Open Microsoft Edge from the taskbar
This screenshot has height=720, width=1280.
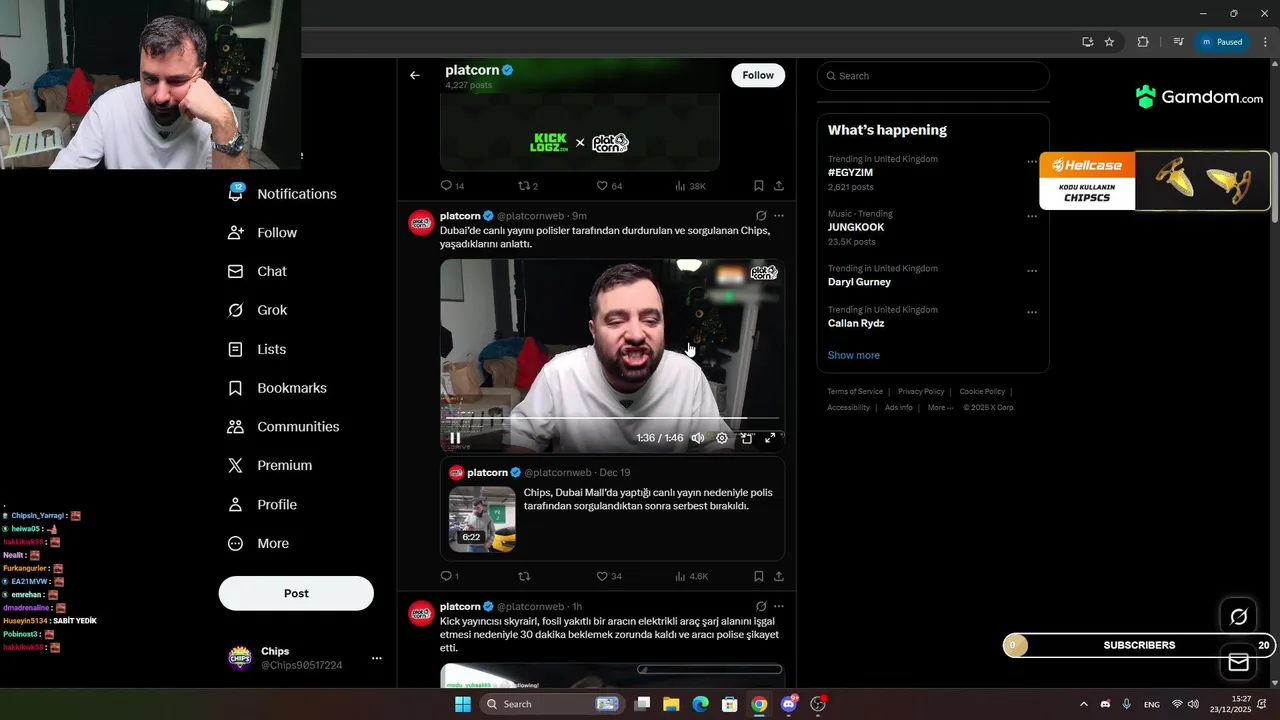[x=700, y=704]
